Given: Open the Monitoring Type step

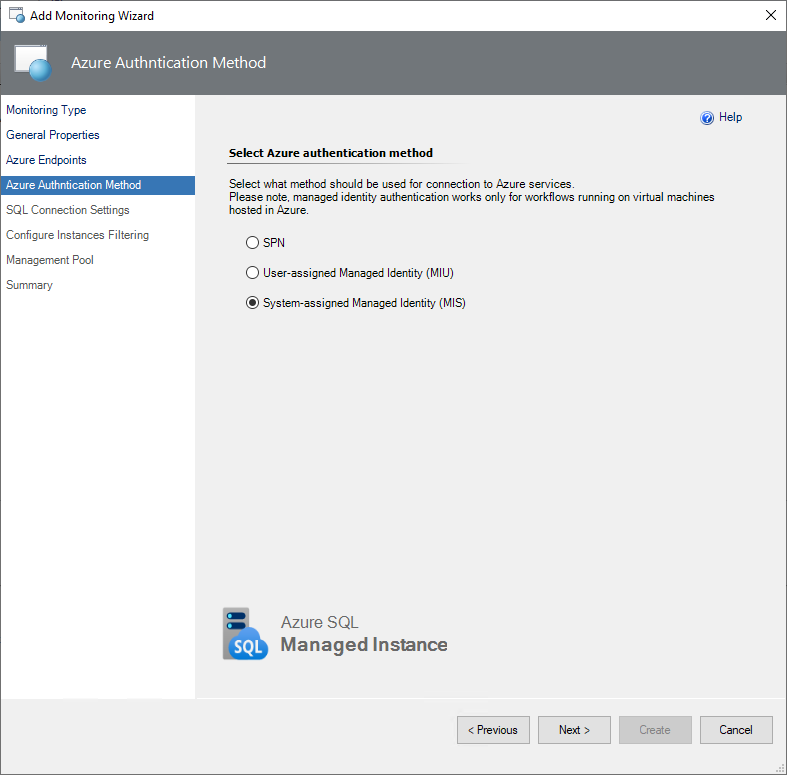Looking at the screenshot, I should pos(46,110).
